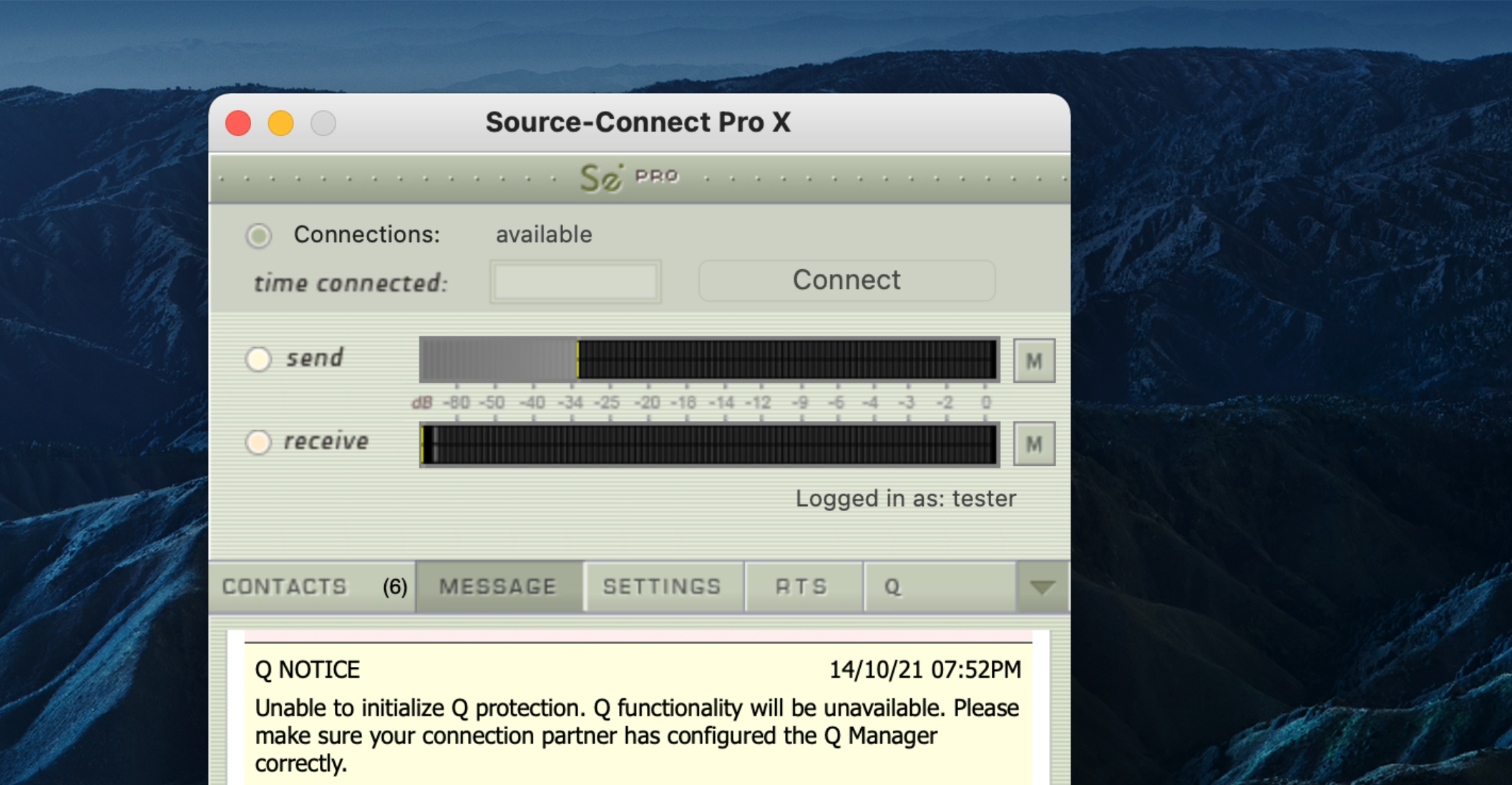1512x785 pixels.
Task: Click the send level meter bar
Action: point(708,359)
